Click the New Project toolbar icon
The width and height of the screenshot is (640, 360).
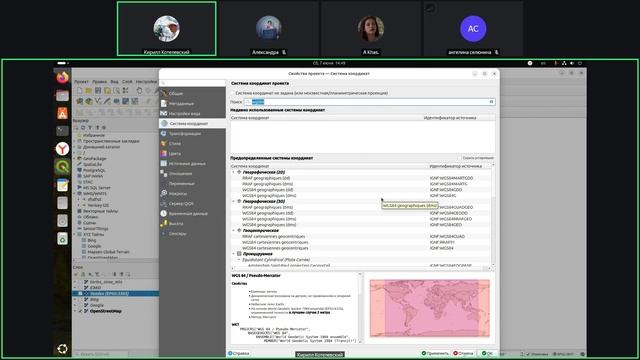pyautogui.click(x=80, y=91)
